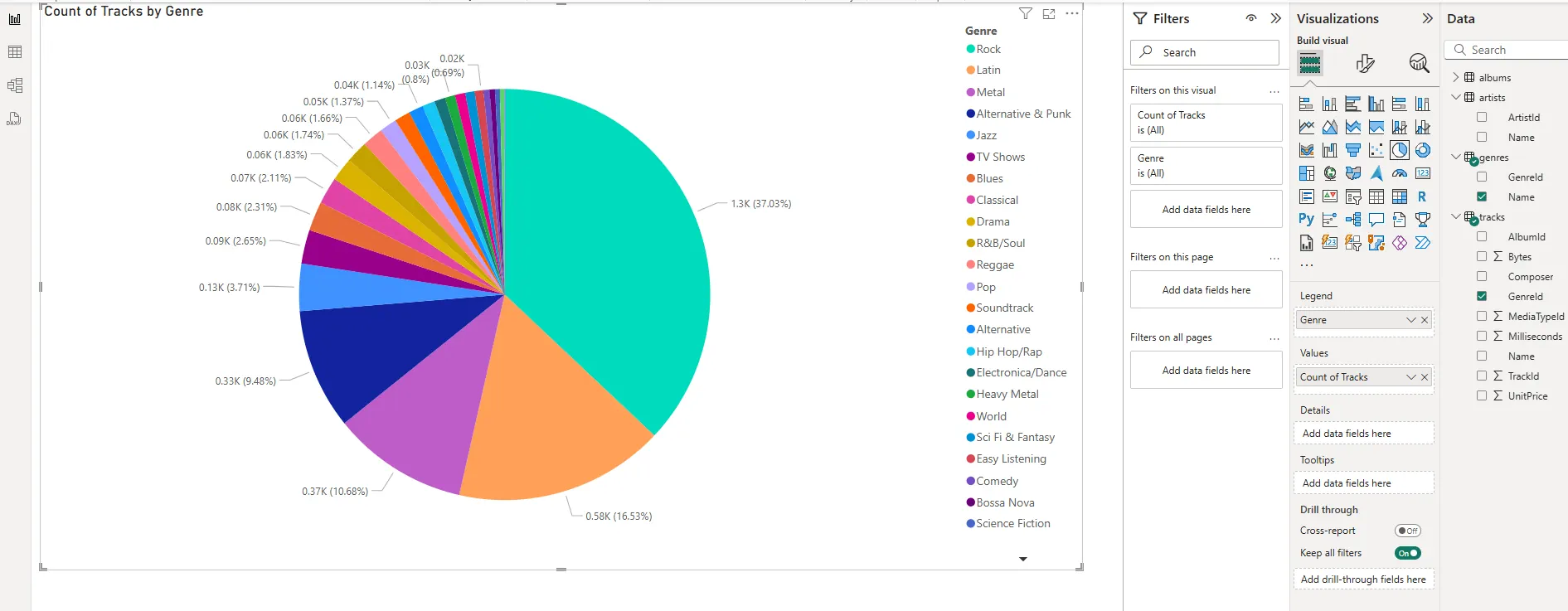Select the R script visual icon
This screenshot has height=611, width=1568.
1423,196
